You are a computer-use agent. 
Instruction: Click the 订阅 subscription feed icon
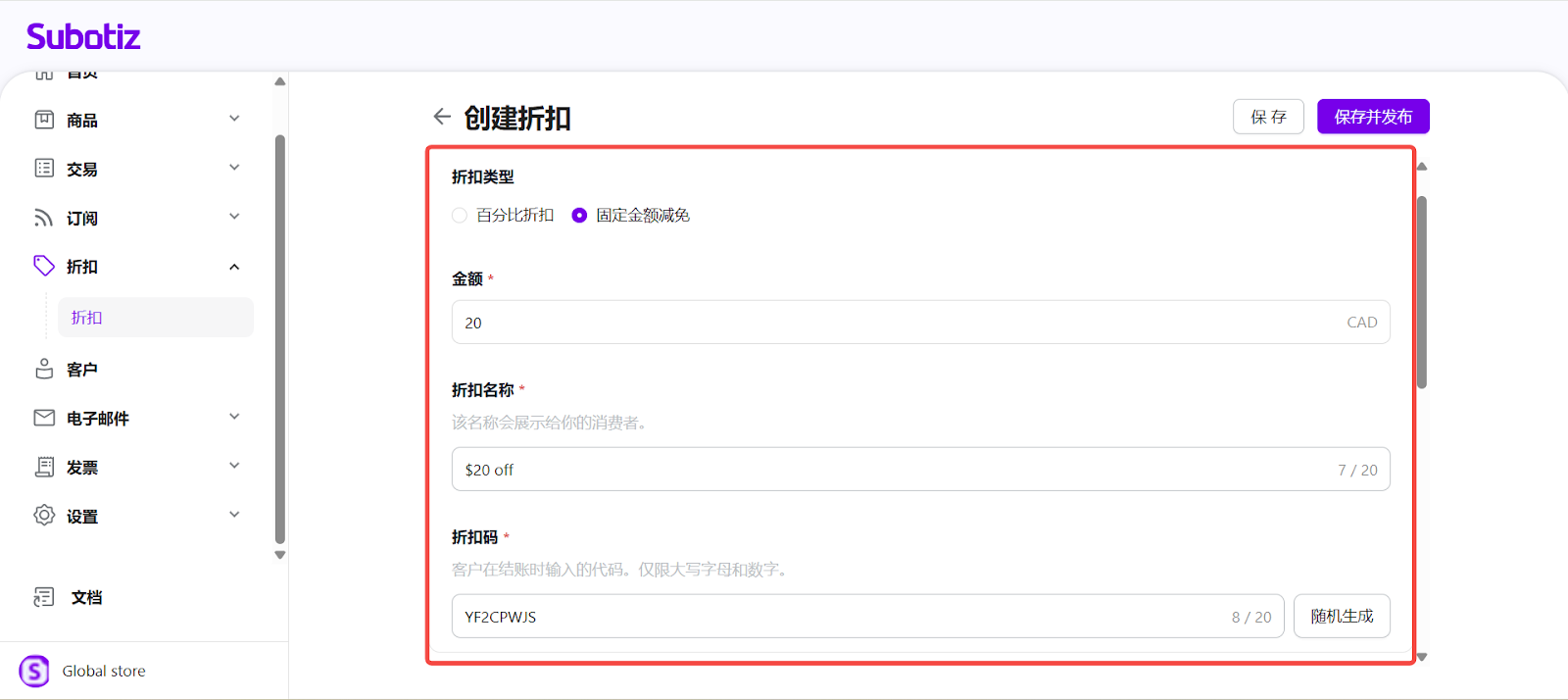44,218
